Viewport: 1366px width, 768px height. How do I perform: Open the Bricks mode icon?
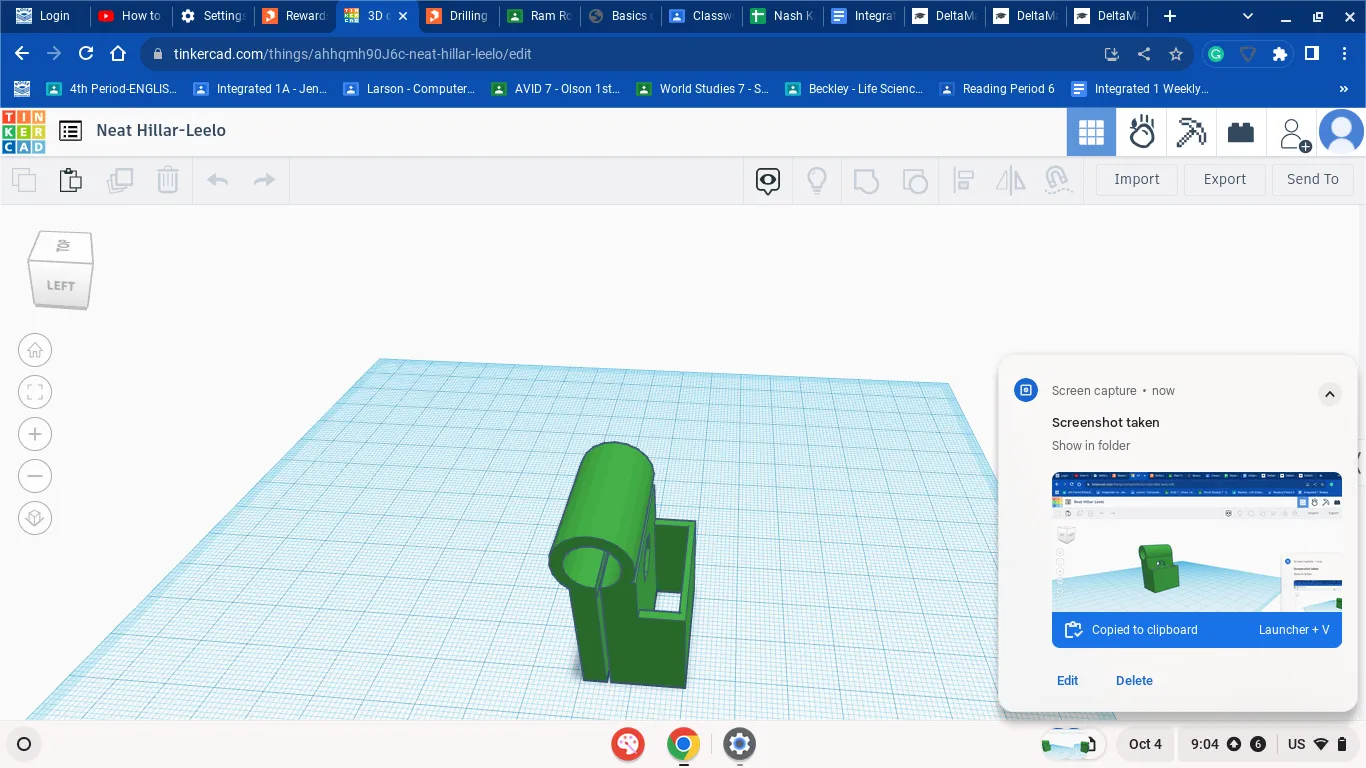tap(1241, 132)
